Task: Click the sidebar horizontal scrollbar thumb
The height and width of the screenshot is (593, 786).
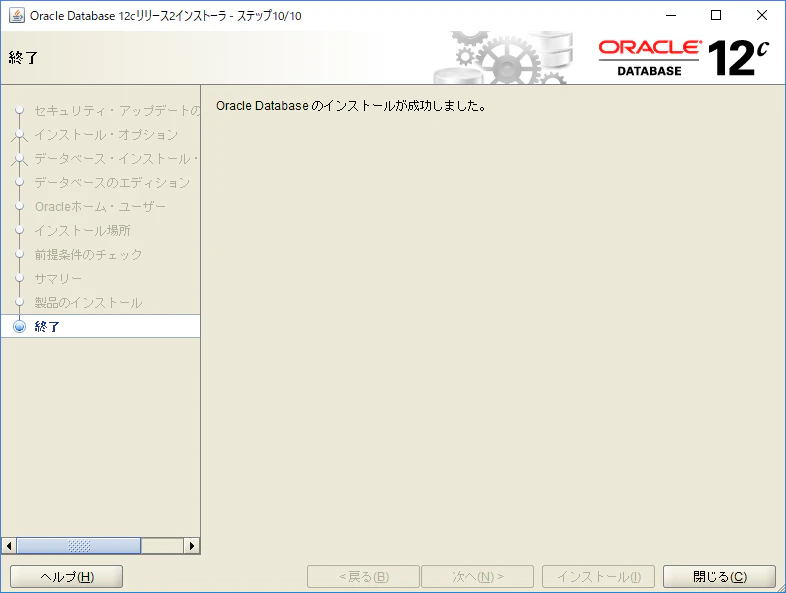Action: (79, 545)
